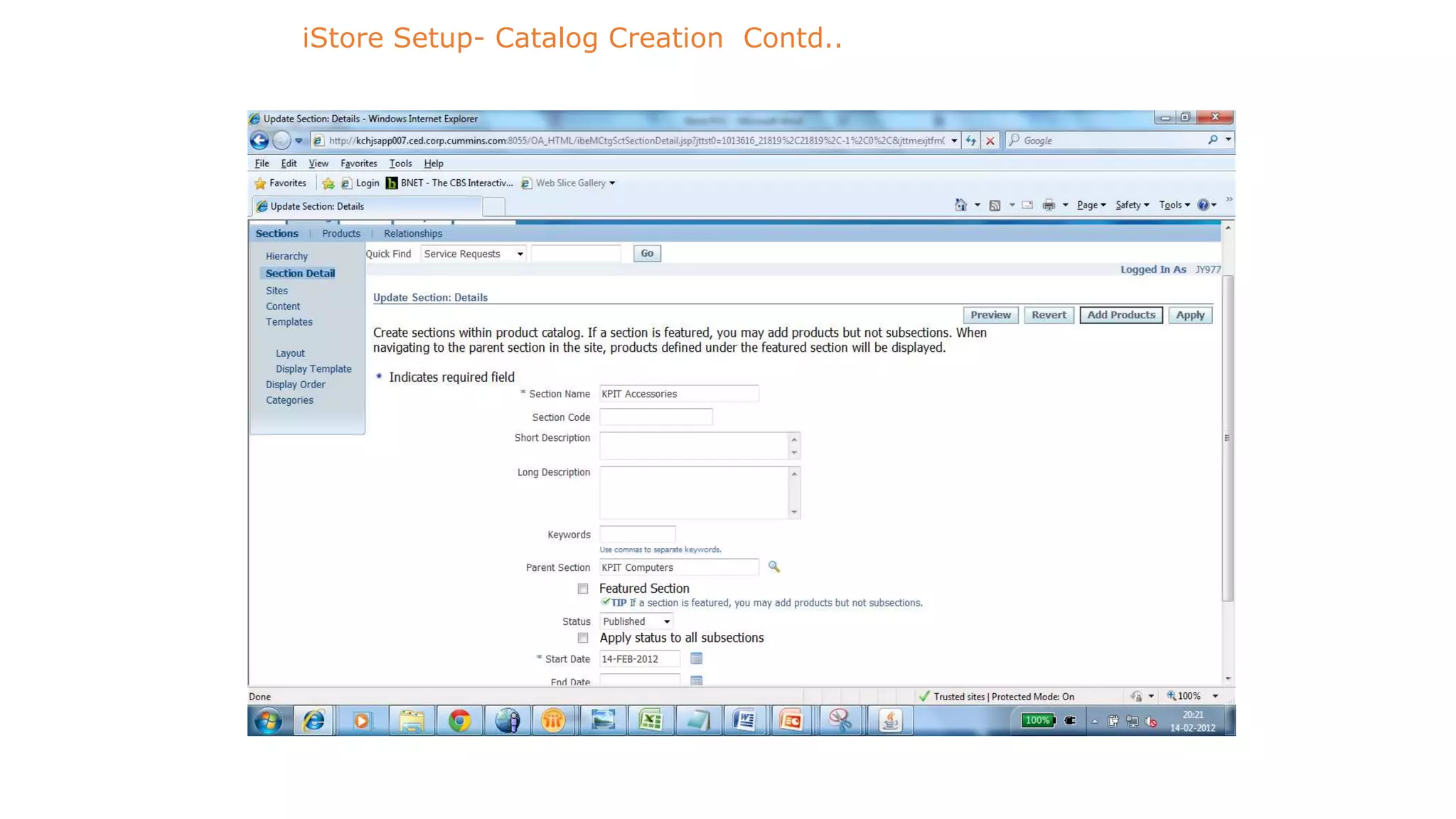This screenshot has width=1456, height=819.
Task: Click into the Section Name field
Action: (x=679, y=394)
